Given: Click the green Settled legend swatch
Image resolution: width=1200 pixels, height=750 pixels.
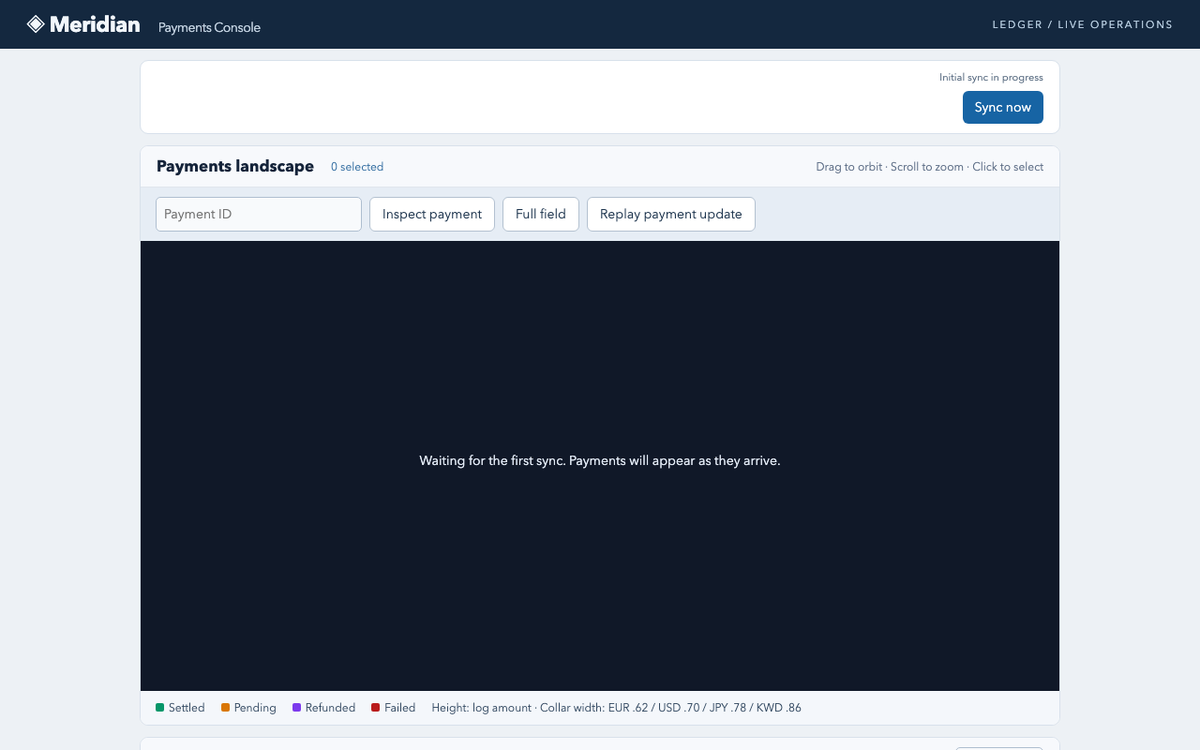Looking at the screenshot, I should coord(160,708).
